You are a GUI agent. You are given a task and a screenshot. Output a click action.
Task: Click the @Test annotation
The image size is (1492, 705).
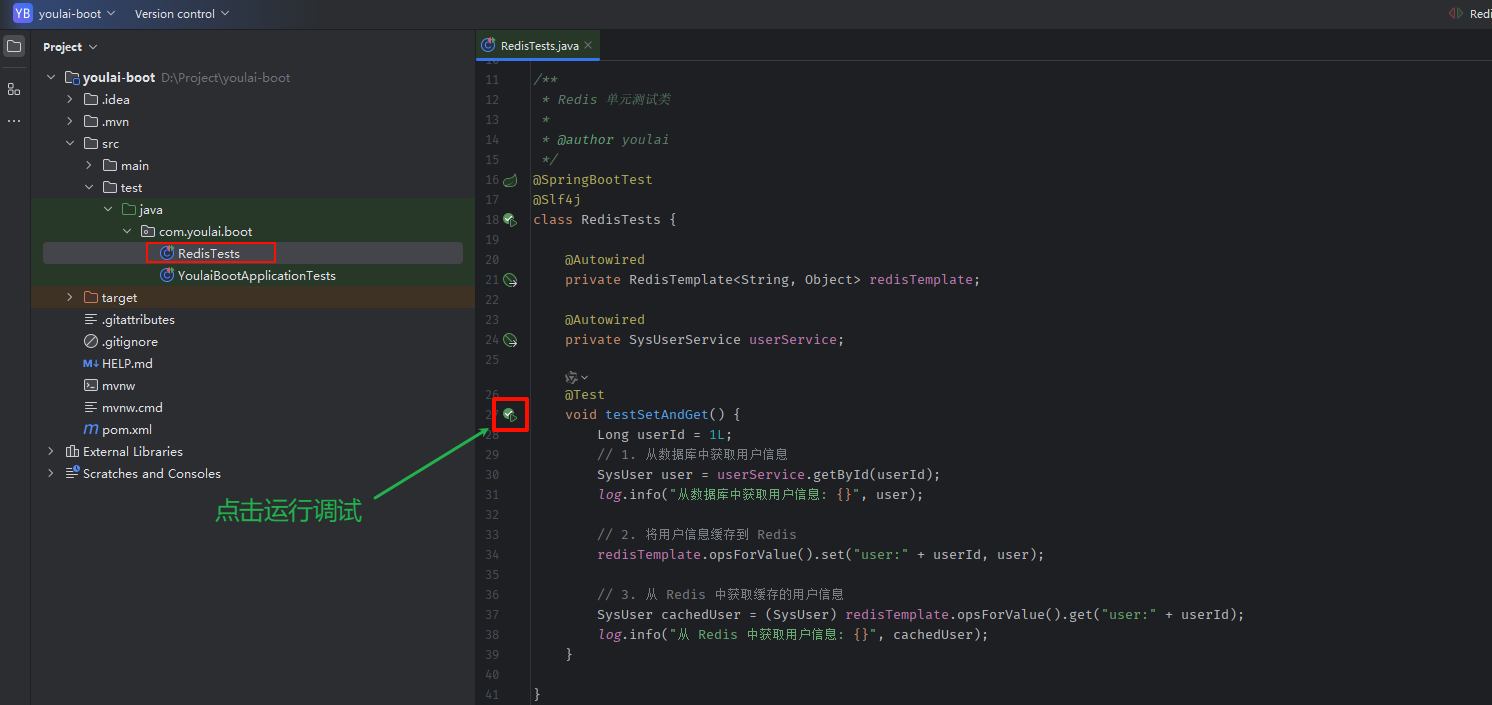585,394
